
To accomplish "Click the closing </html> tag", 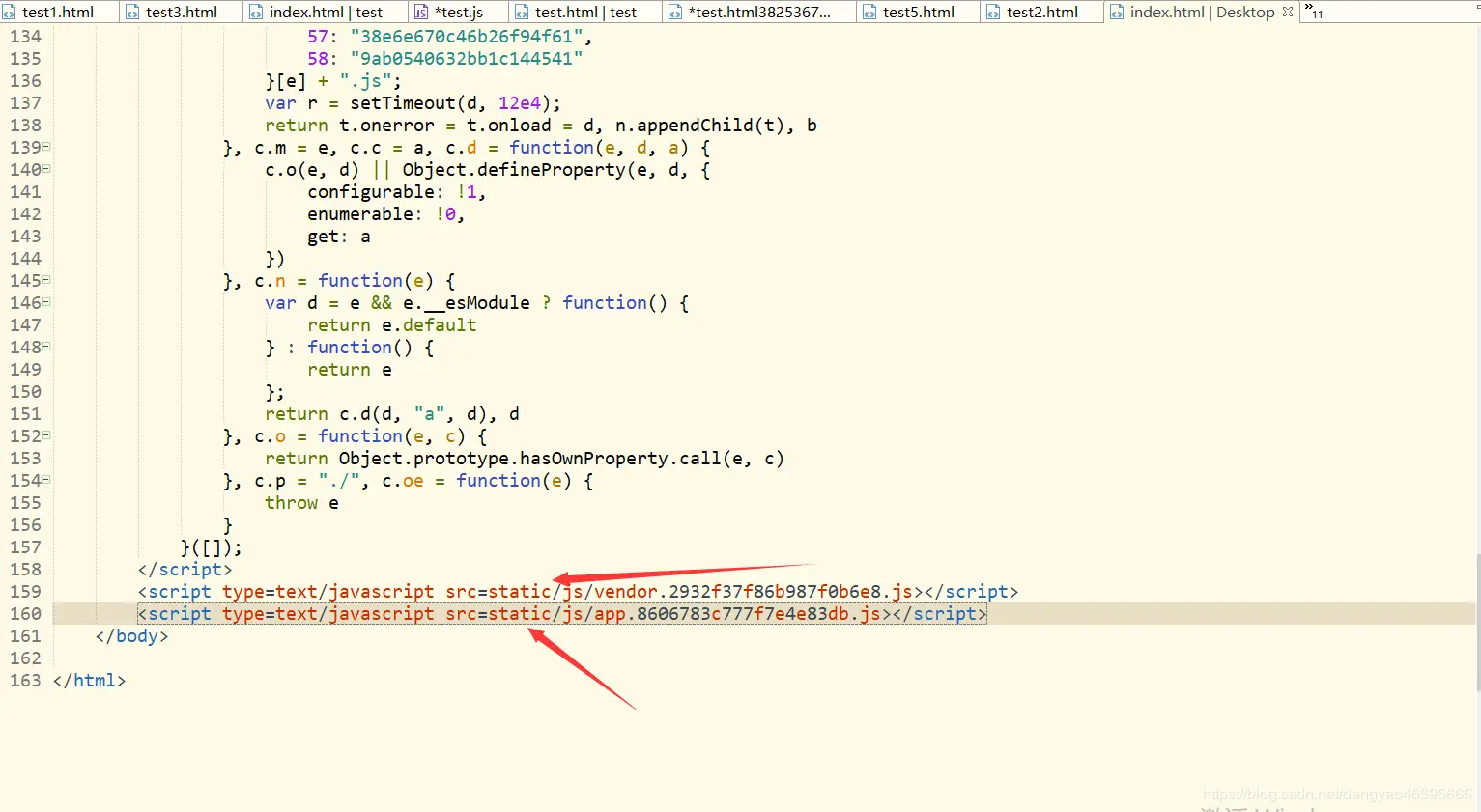I will pyautogui.click(x=89, y=681).
